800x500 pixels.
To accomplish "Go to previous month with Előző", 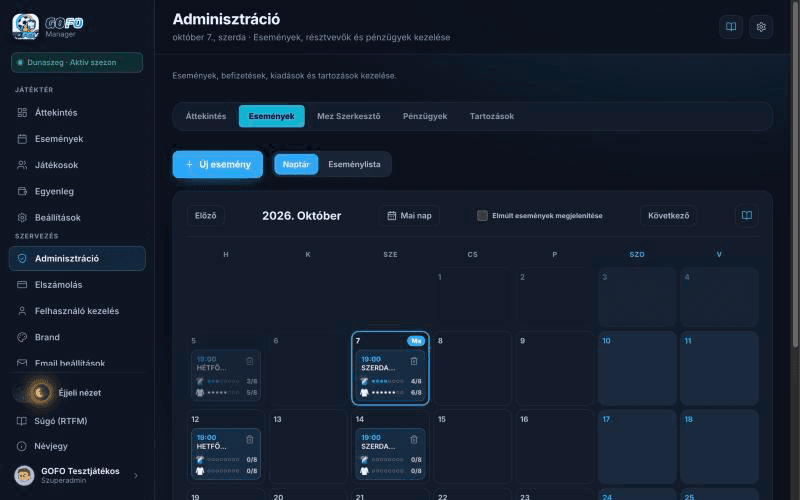I will click(x=206, y=215).
